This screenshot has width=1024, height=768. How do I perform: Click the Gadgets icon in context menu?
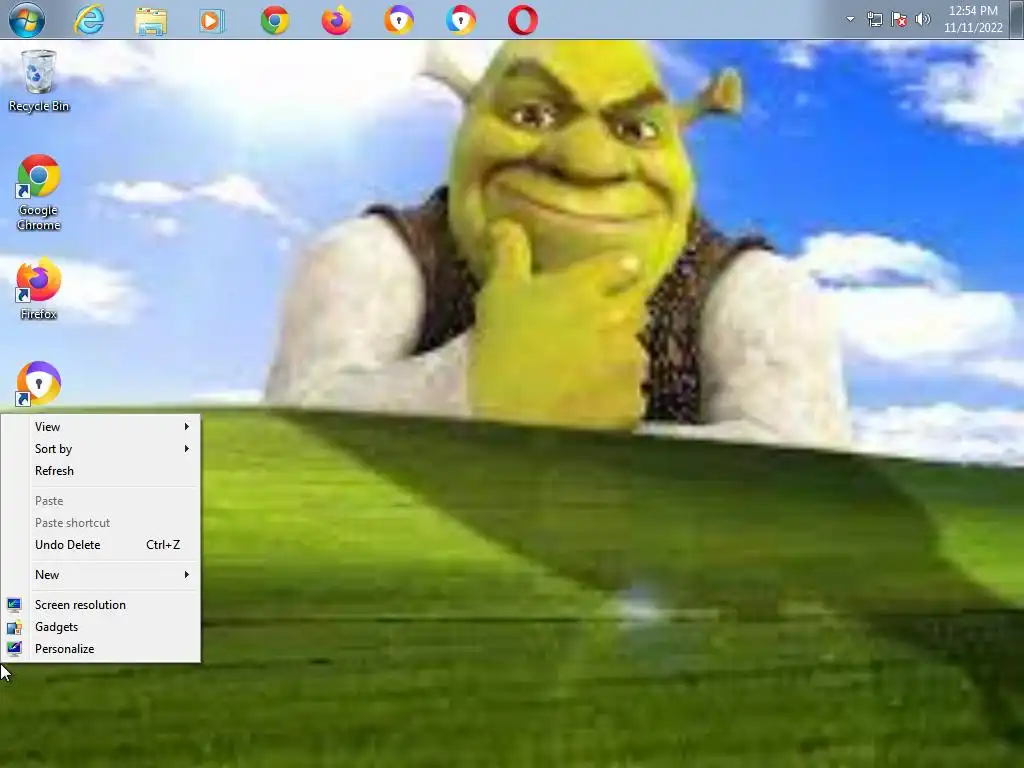[x=14, y=627]
